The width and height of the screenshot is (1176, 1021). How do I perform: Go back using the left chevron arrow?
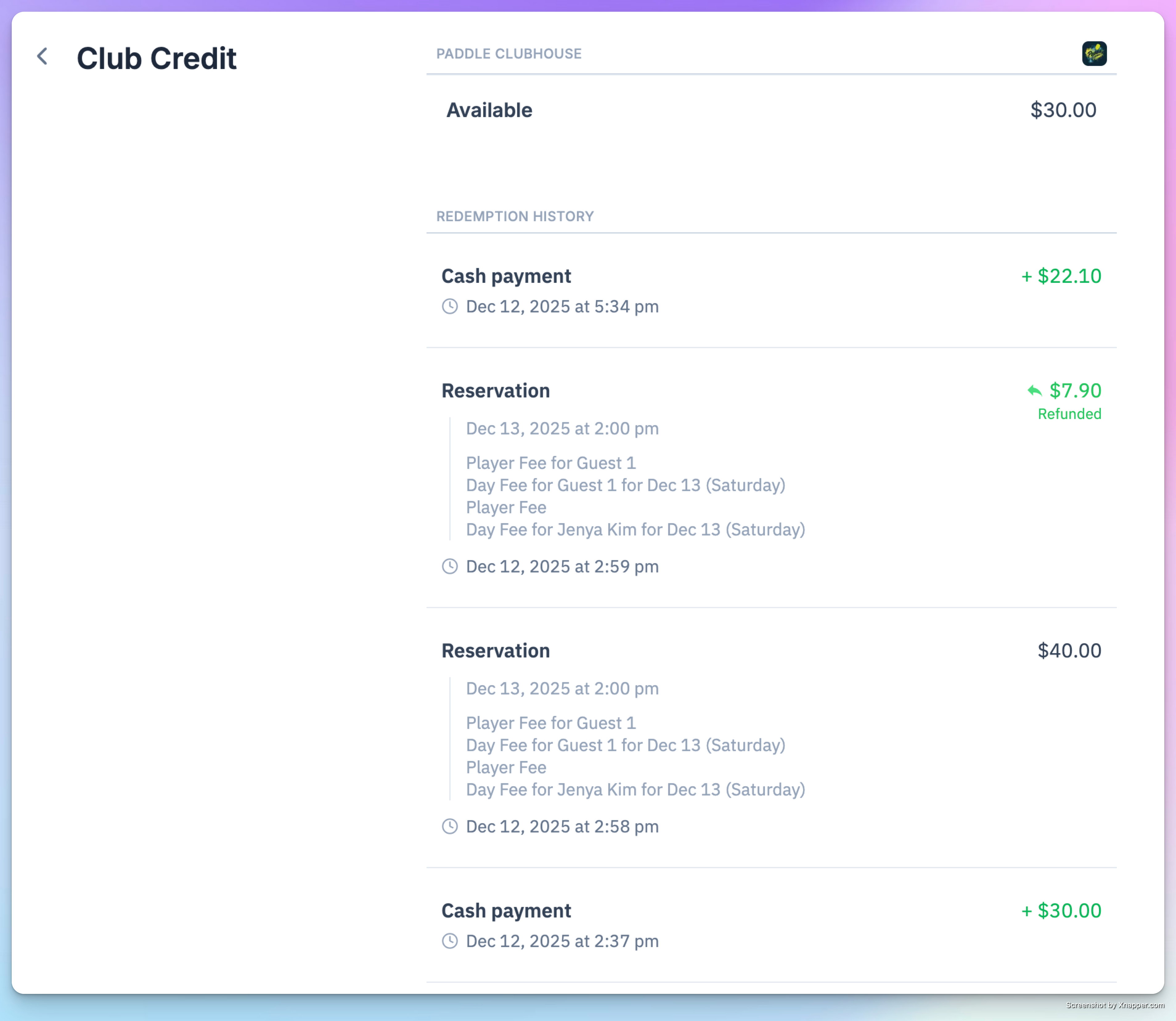[42, 56]
